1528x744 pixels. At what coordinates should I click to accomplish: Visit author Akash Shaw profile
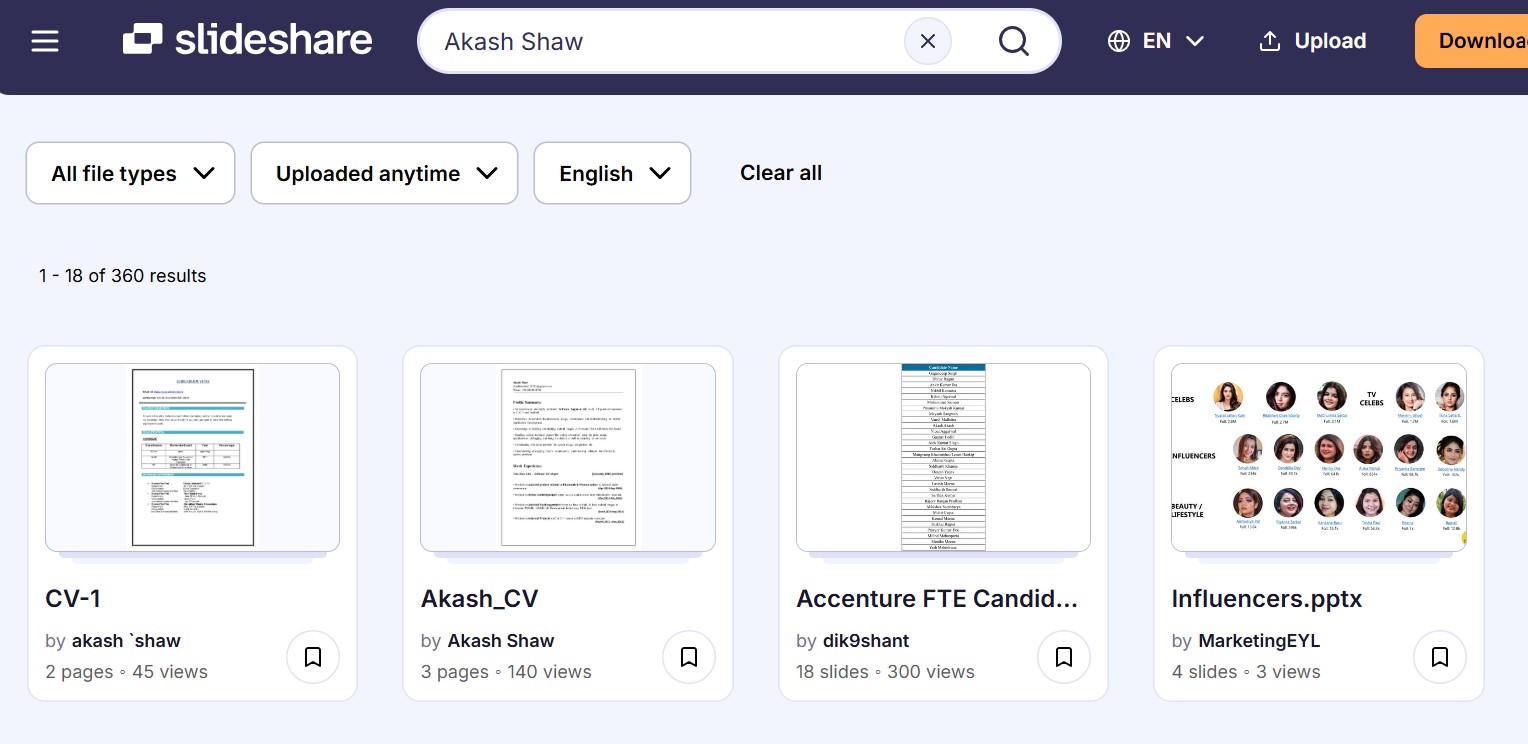[501, 641]
